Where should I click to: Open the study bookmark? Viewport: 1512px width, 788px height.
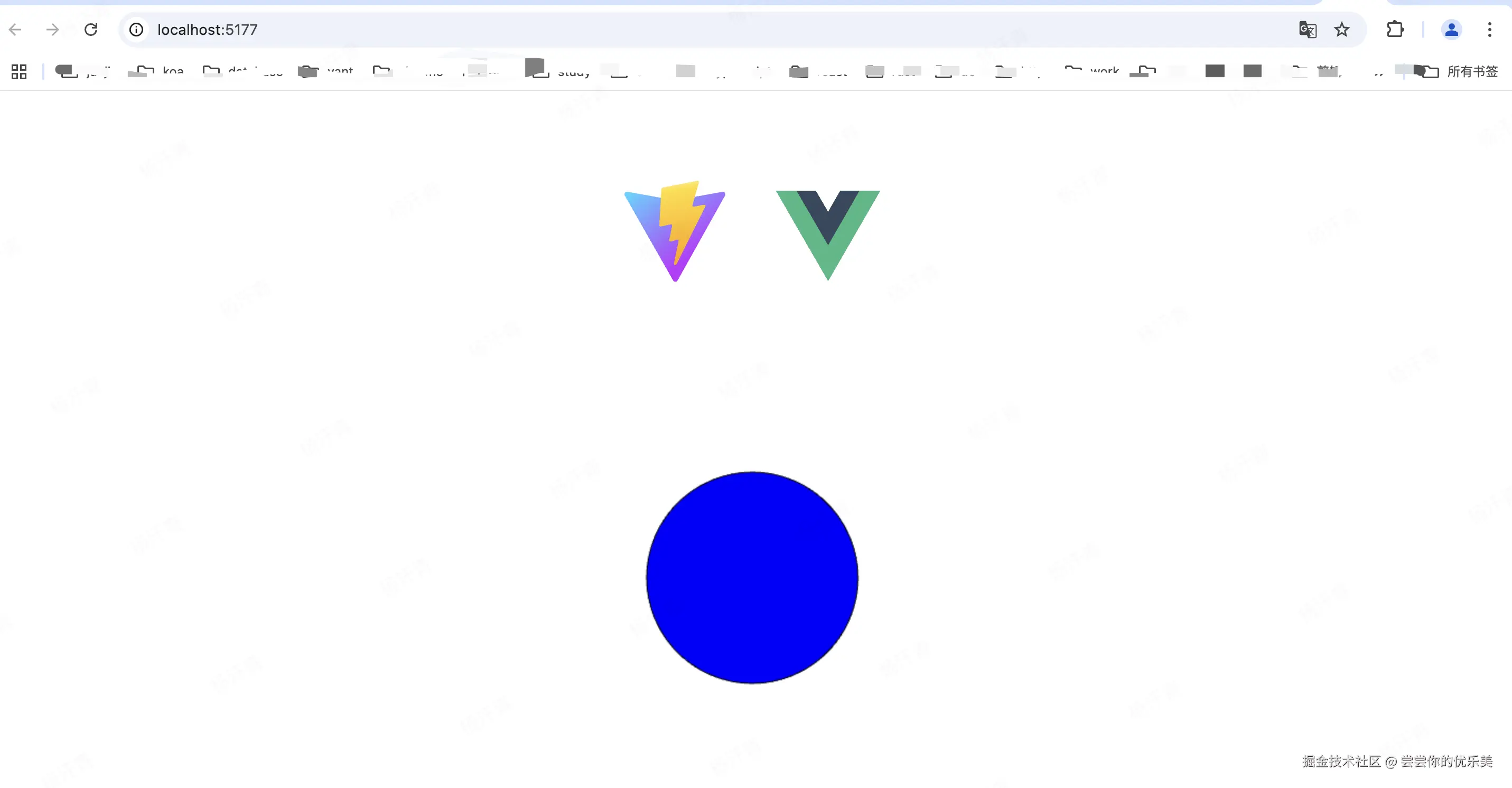click(561, 71)
